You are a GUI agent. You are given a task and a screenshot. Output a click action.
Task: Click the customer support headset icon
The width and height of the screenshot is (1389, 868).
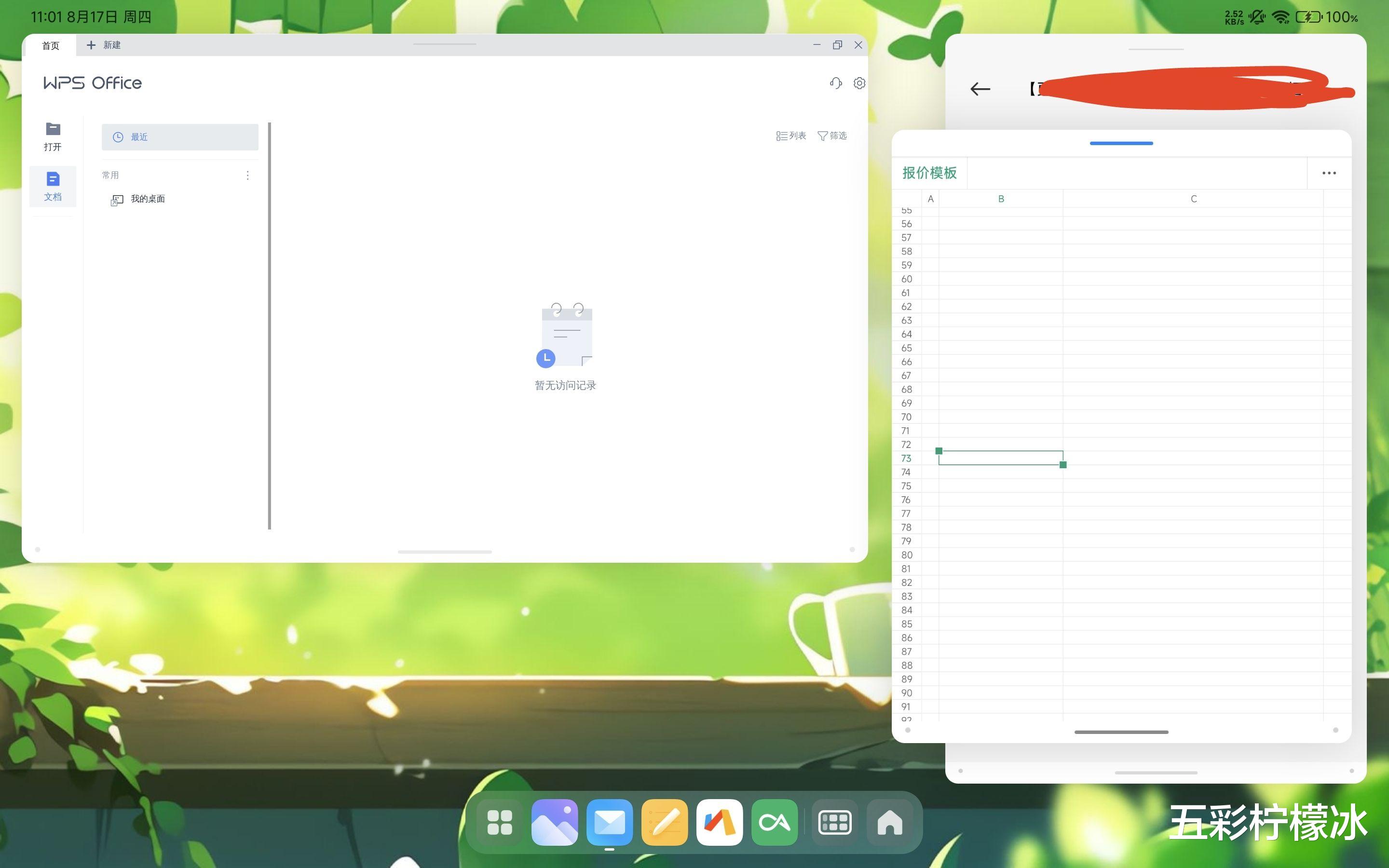point(835,83)
